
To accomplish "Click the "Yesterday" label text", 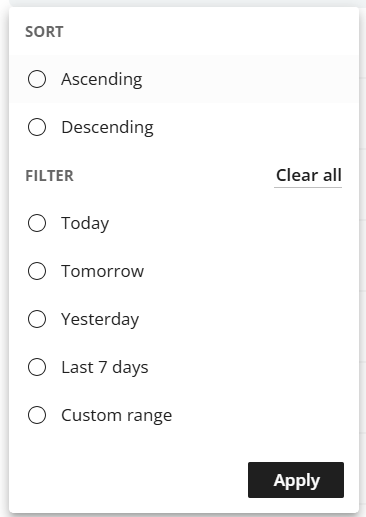I will [x=100, y=320].
